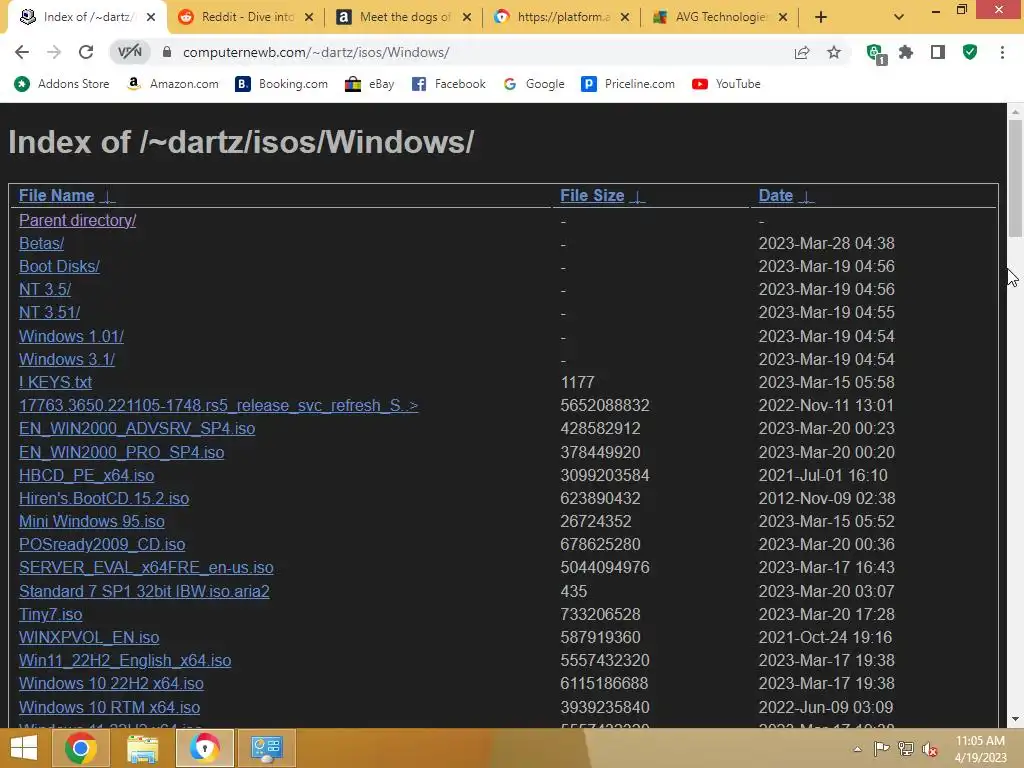This screenshot has height=768, width=1024.
Task: Open the Windows Start button
Action: click(24, 748)
